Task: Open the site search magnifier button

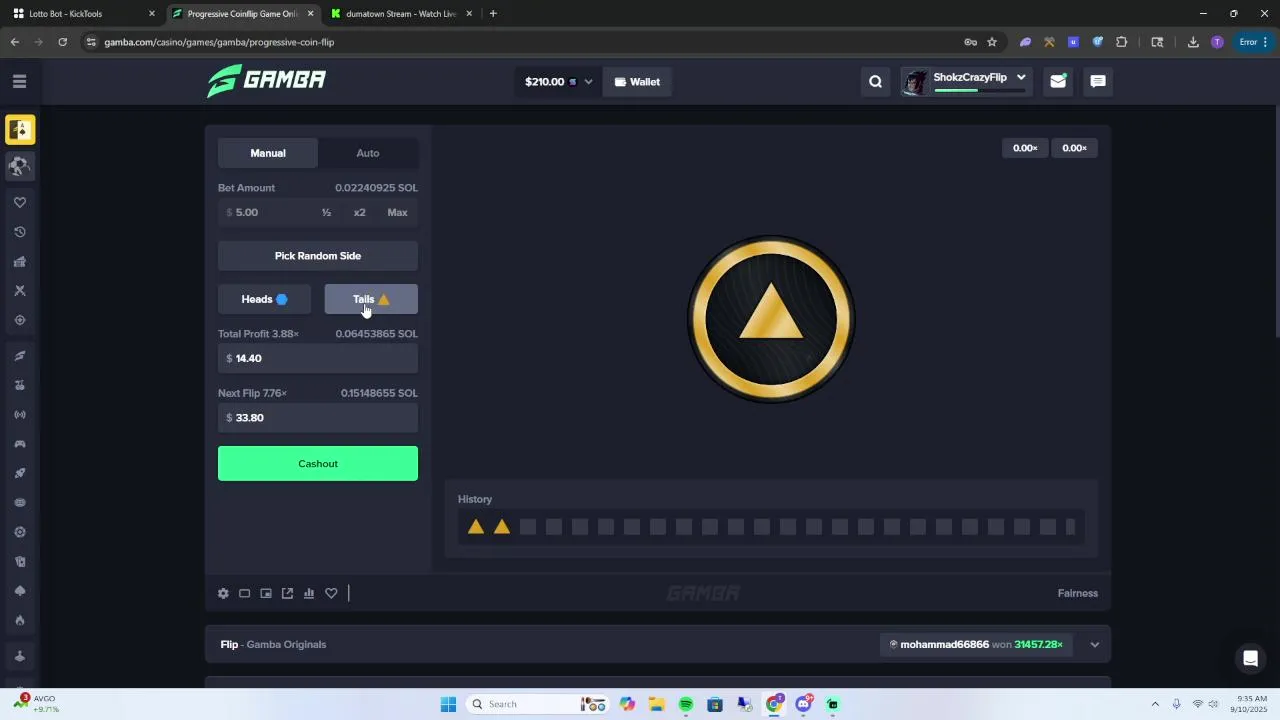Action: click(x=876, y=82)
